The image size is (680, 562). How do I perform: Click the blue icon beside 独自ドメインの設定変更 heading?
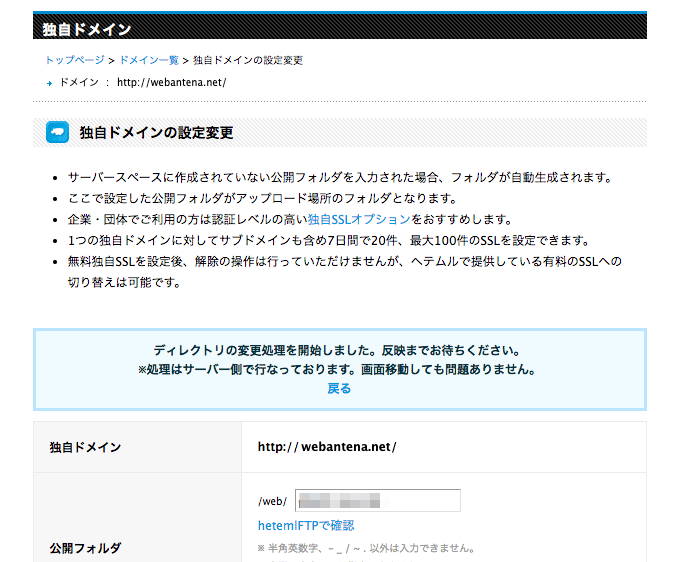pyautogui.click(x=57, y=132)
